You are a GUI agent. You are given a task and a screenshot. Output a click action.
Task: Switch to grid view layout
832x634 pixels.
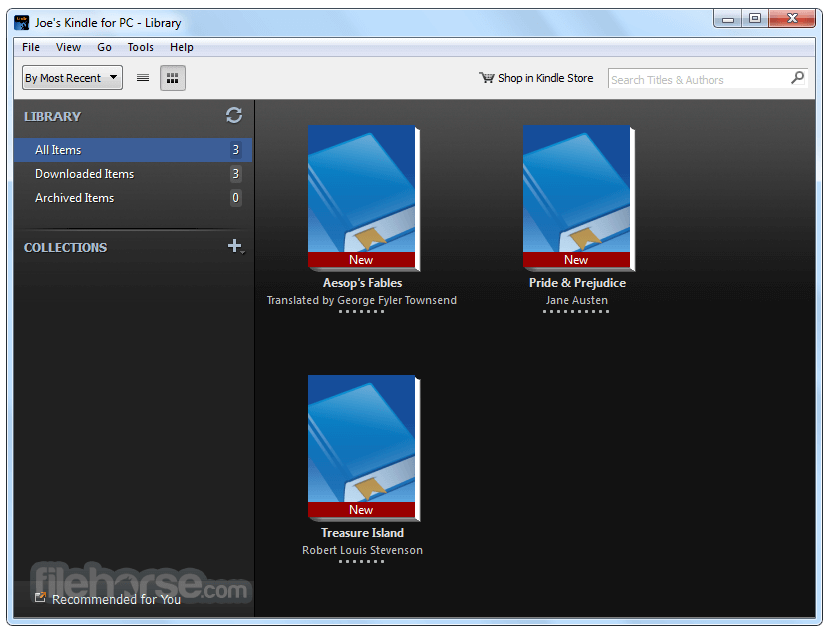click(172, 78)
